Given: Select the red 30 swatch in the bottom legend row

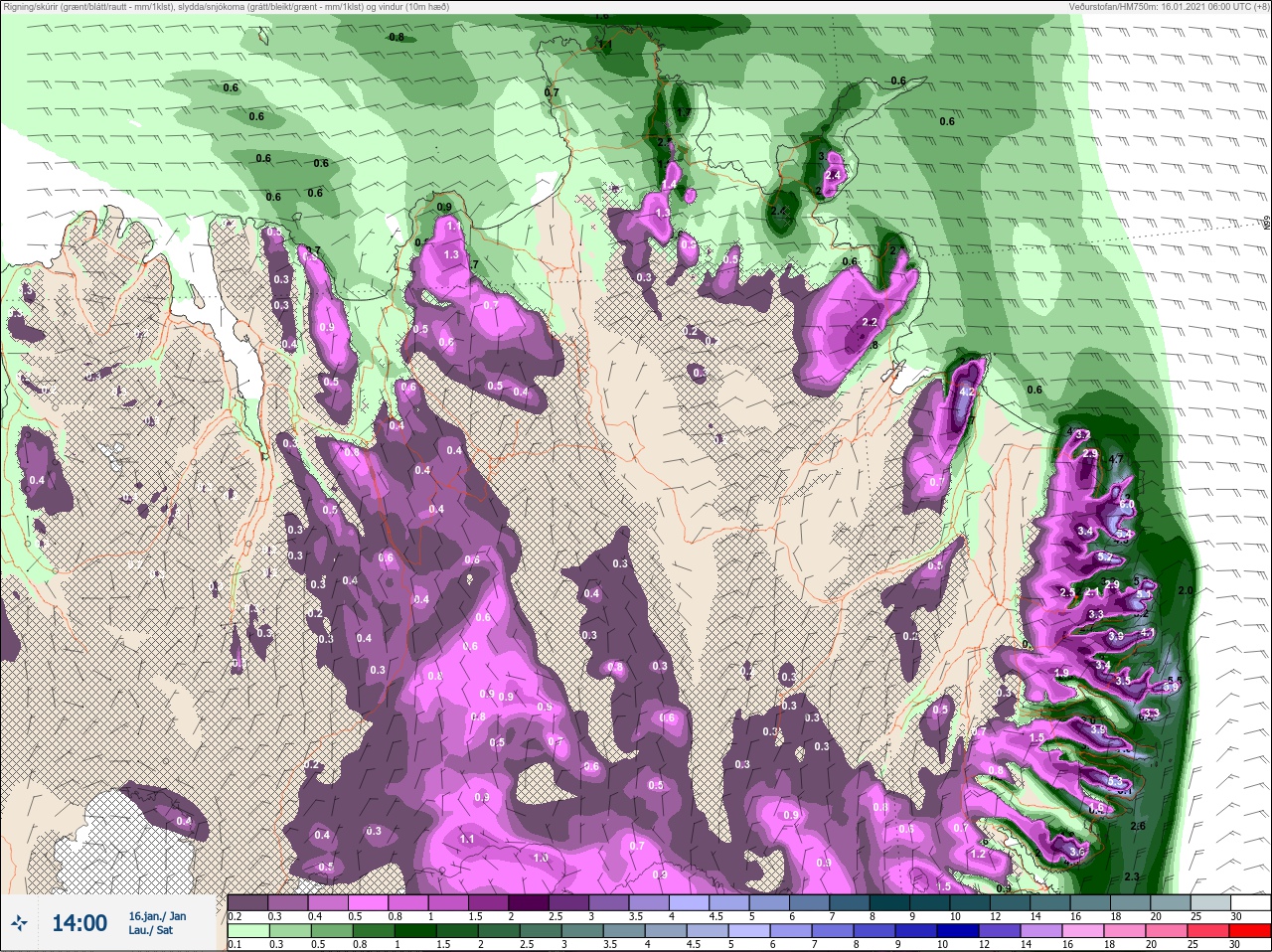Looking at the screenshot, I should 1250,931.
